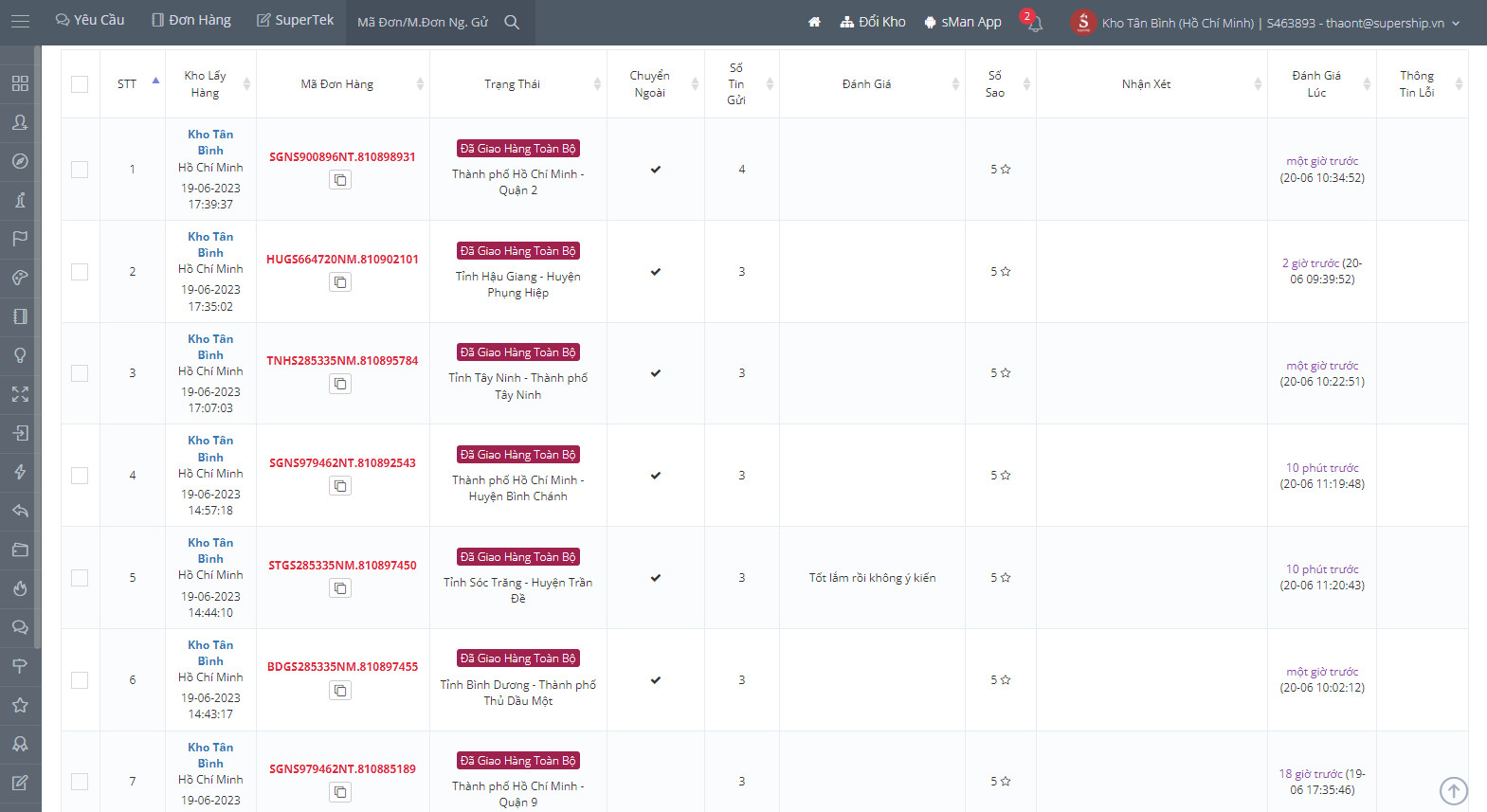Image resolution: width=1487 pixels, height=812 pixels.
Task: Open the Đơn Hàng menu
Action: pos(191,20)
